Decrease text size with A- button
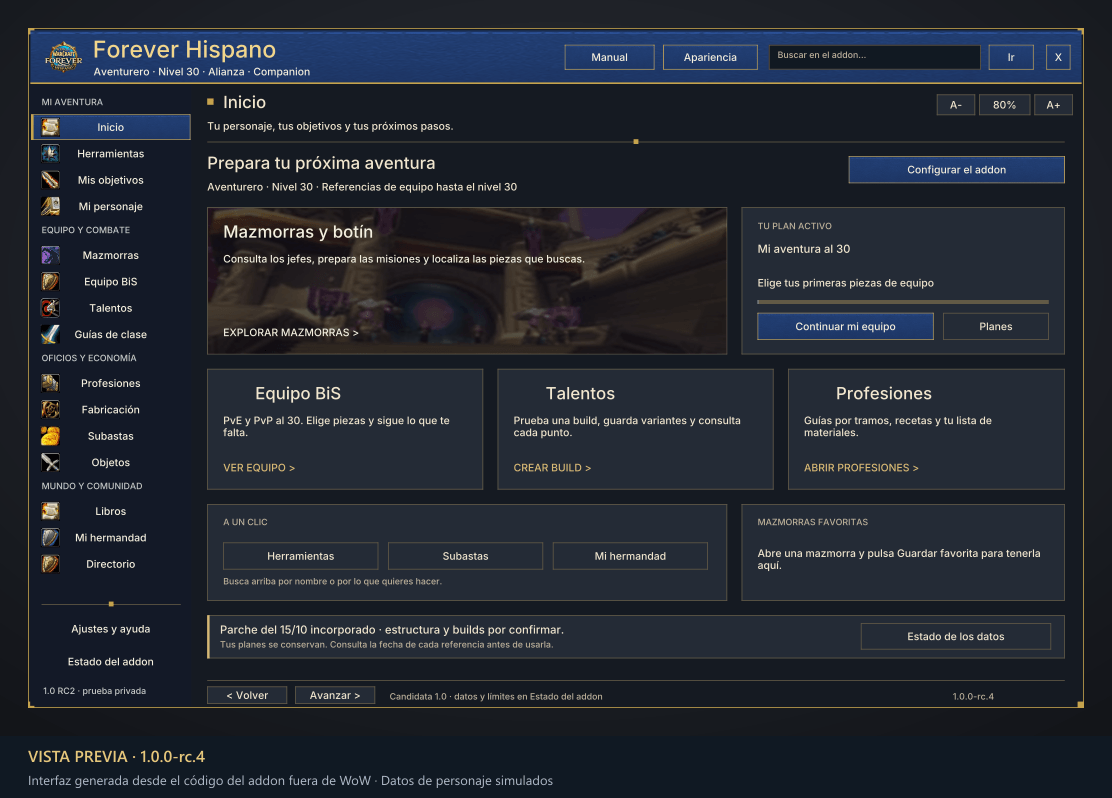 point(956,105)
